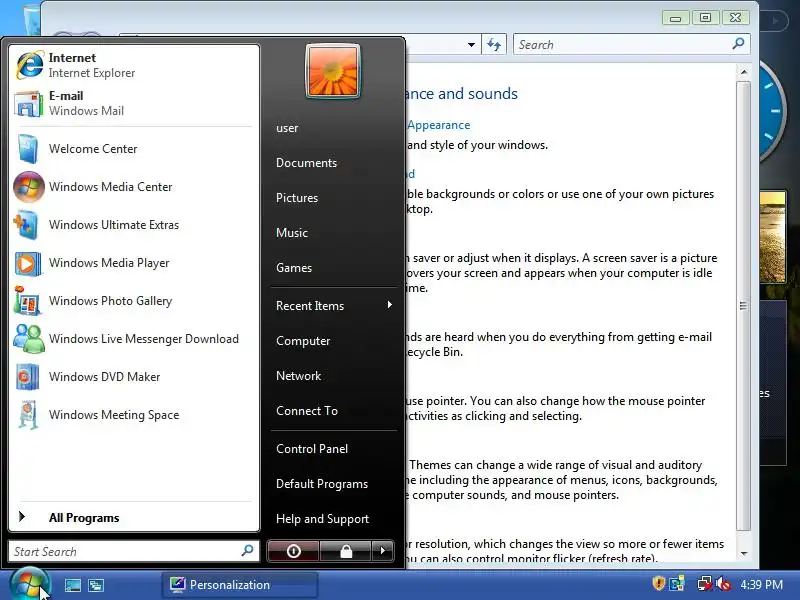Open Games from the Start menu
Image resolution: width=800 pixels, height=600 pixels.
point(294,268)
